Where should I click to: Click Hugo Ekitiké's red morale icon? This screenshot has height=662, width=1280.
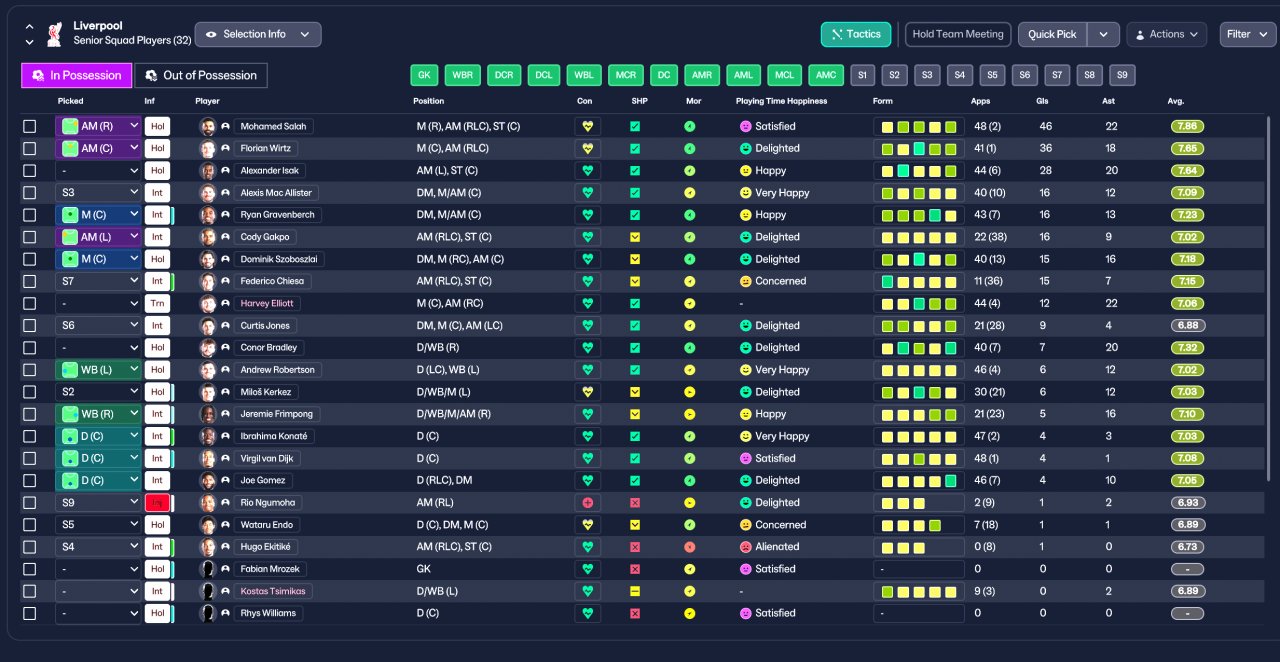[690, 547]
